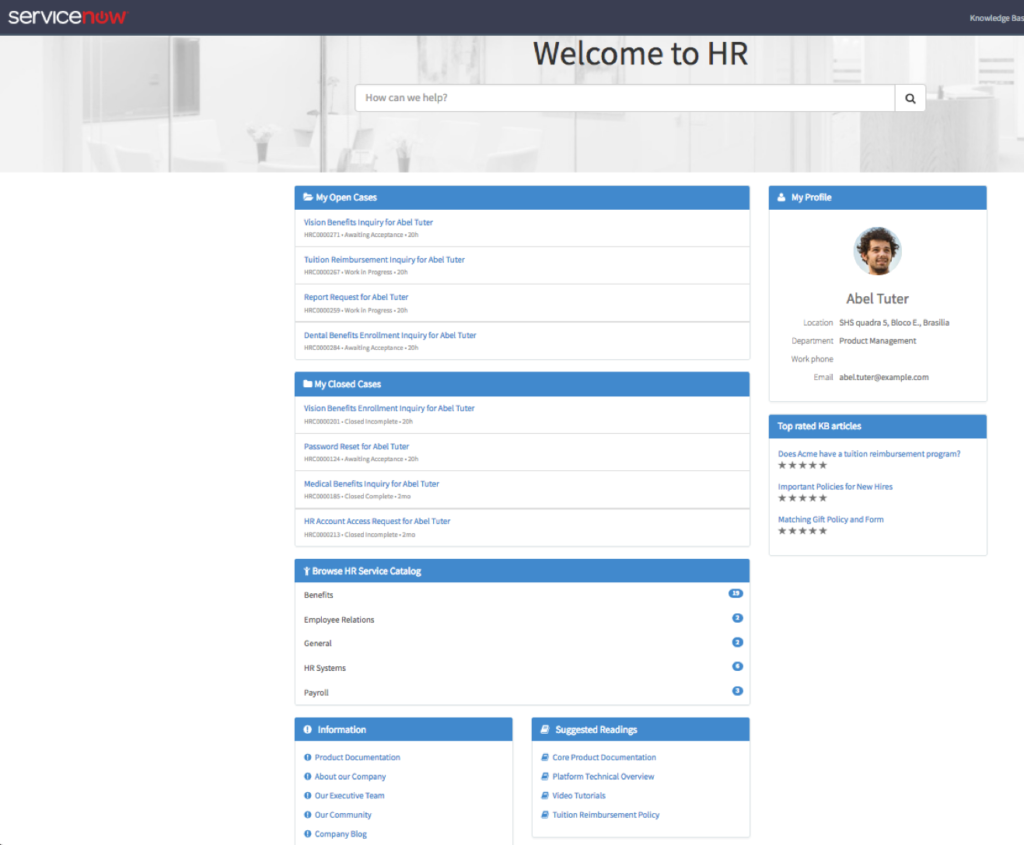1024x845 pixels.
Task: Open the Matching Gift Policy and Form article
Action: (x=831, y=519)
